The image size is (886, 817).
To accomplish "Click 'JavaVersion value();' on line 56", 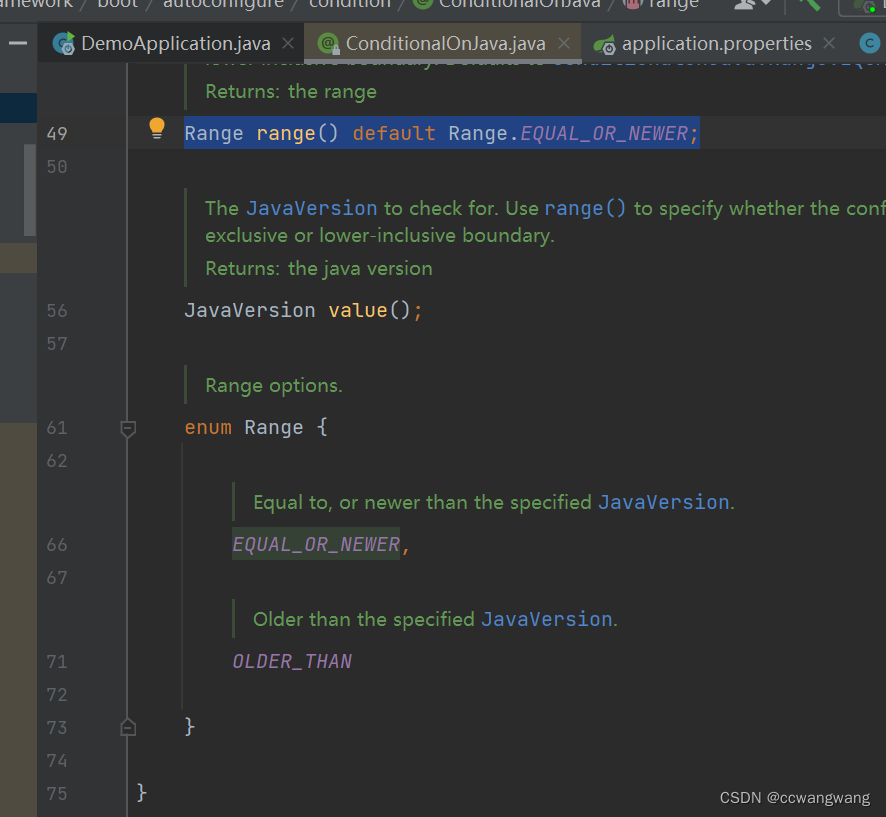I will (x=303, y=310).
